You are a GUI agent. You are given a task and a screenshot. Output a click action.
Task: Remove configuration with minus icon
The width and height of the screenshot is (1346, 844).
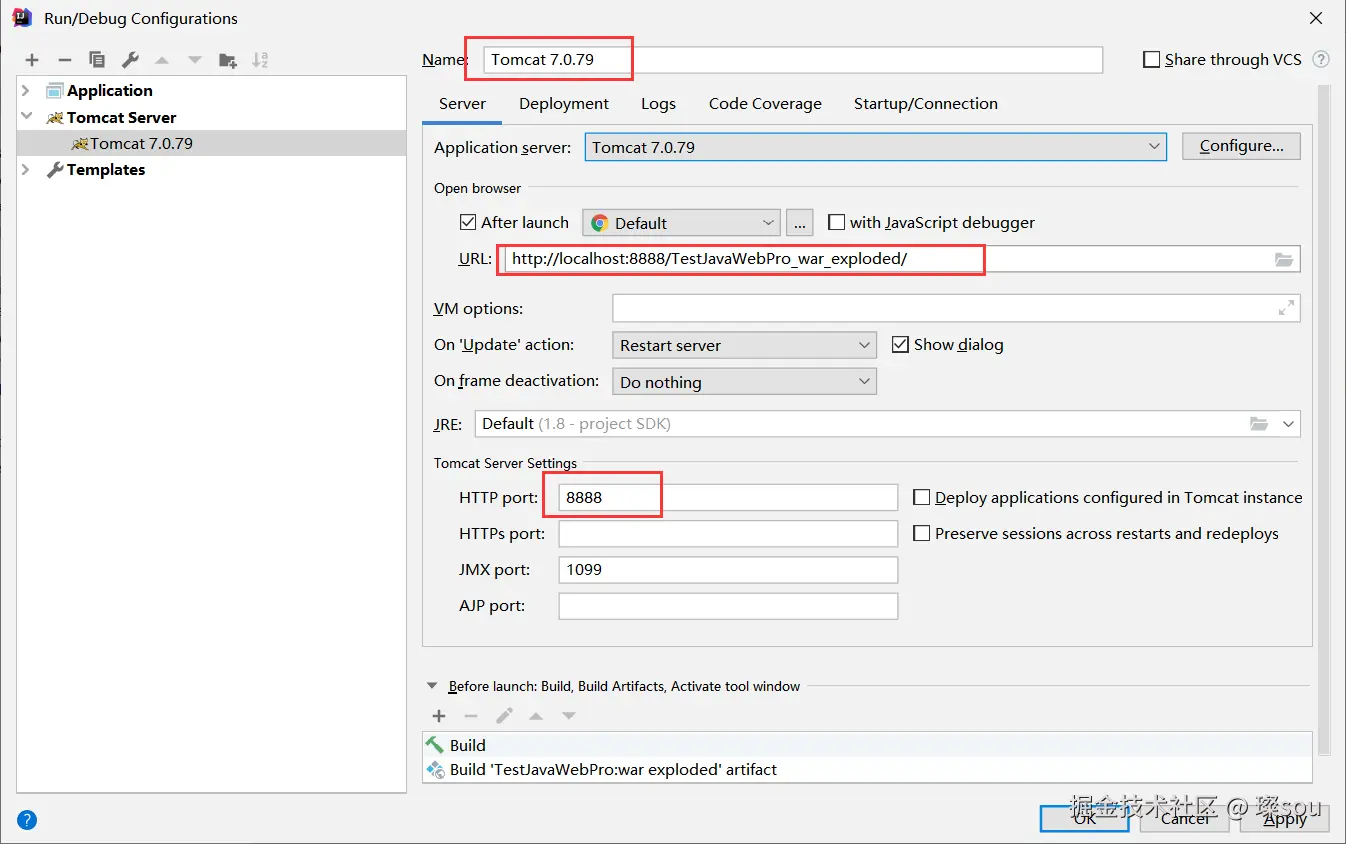tap(65, 60)
